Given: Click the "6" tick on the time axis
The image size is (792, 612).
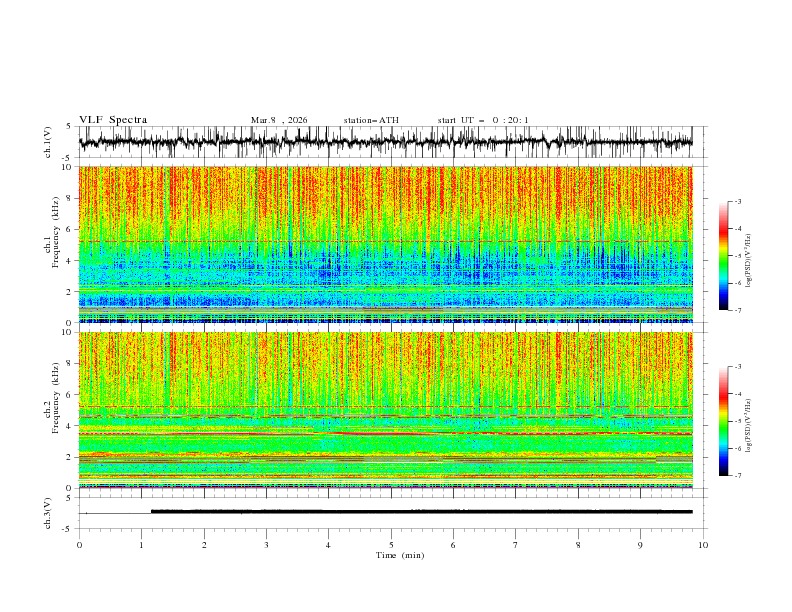Looking at the screenshot, I should pyautogui.click(x=453, y=545).
